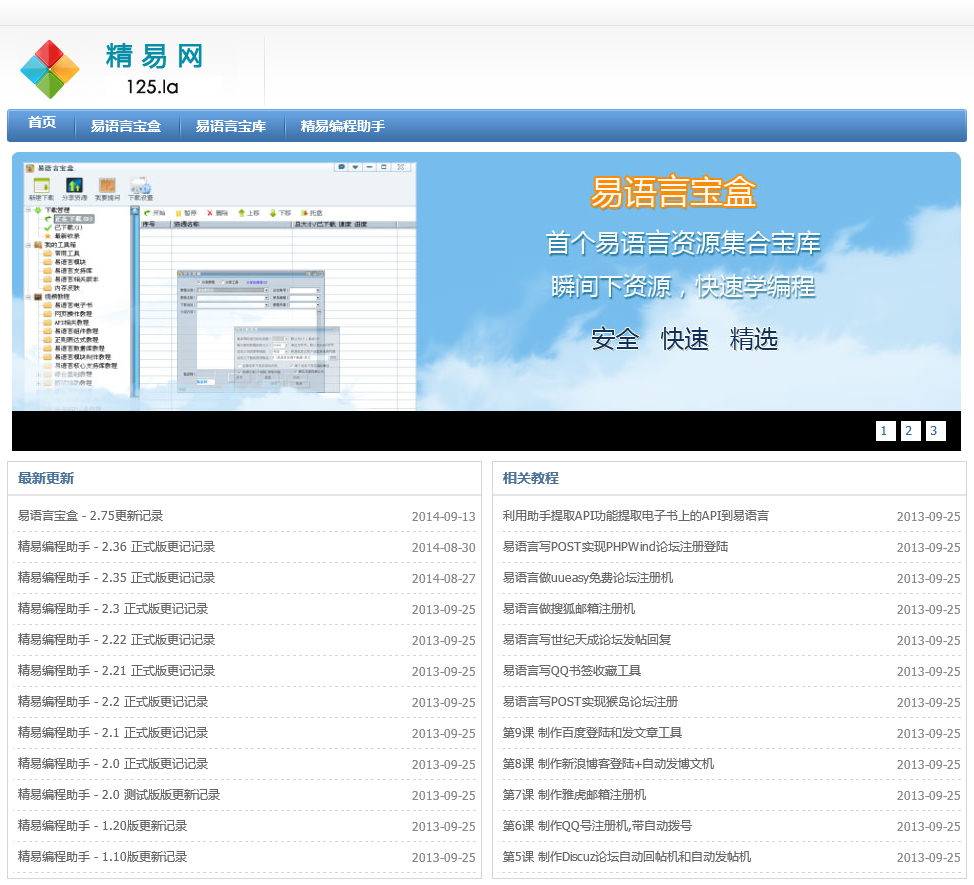Click the 最新更新 section heading

coord(45,478)
